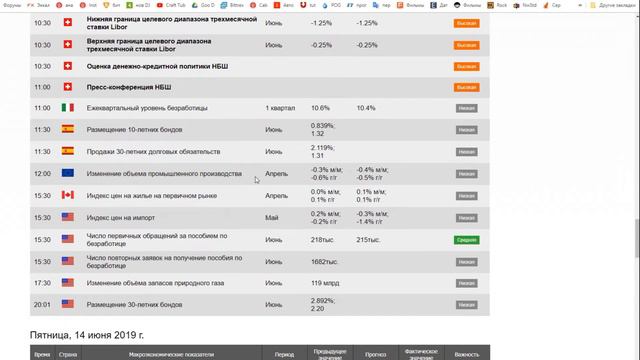640x360 pixels.
Task: Click US flag in natural gas reserves row
Action: (68, 282)
